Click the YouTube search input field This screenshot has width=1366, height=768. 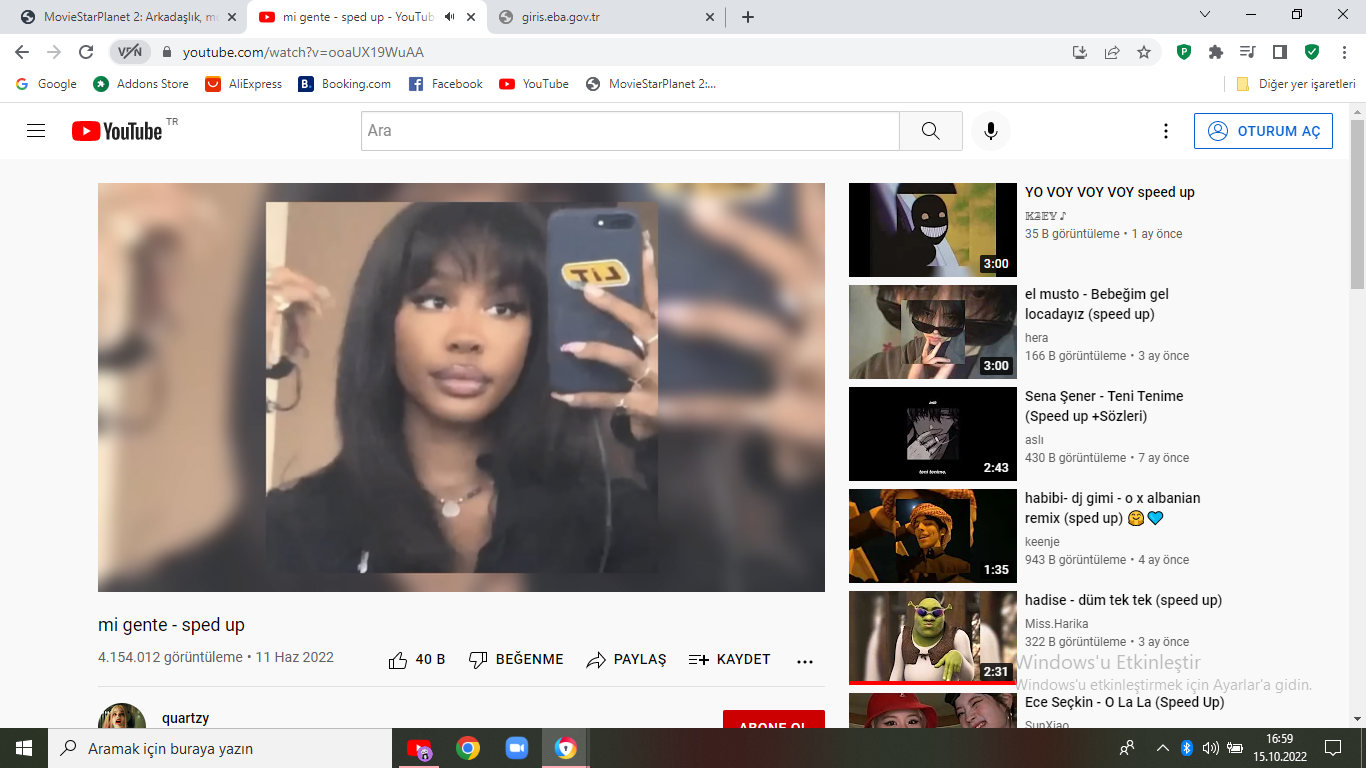coord(630,131)
